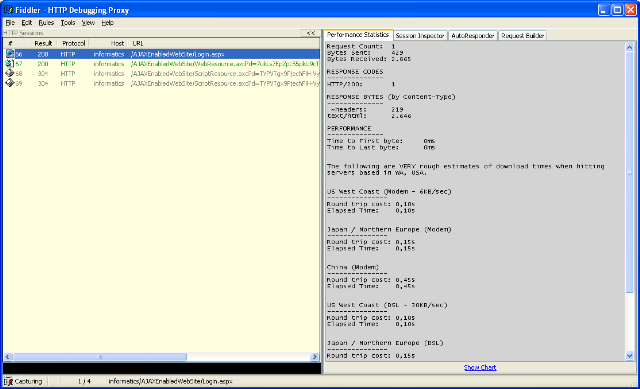Open the Help menu
The height and width of the screenshot is (389, 640).
coord(107,23)
